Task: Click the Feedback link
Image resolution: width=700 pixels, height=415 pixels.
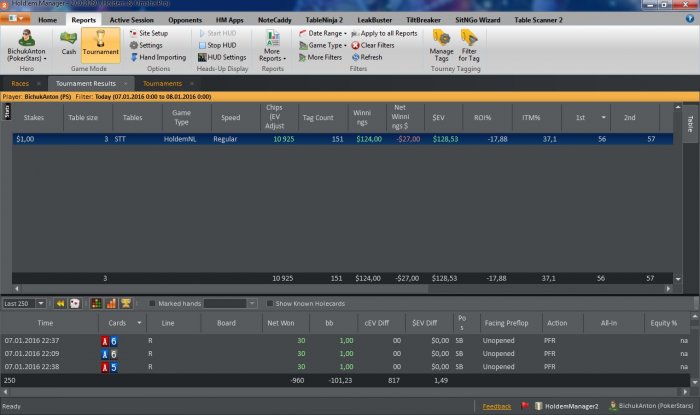Action: pyautogui.click(x=496, y=406)
